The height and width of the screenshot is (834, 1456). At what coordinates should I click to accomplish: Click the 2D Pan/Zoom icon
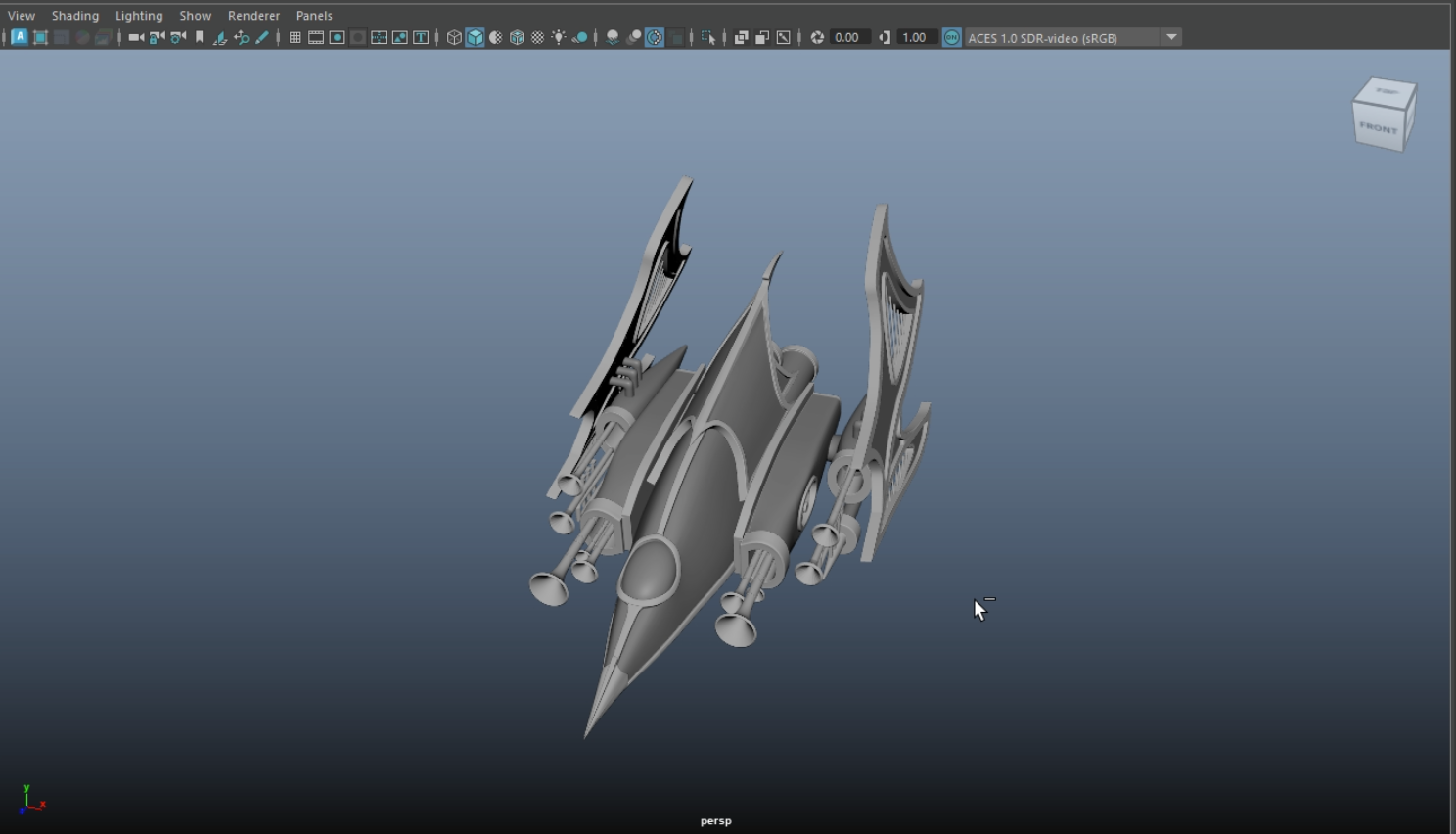click(241, 37)
